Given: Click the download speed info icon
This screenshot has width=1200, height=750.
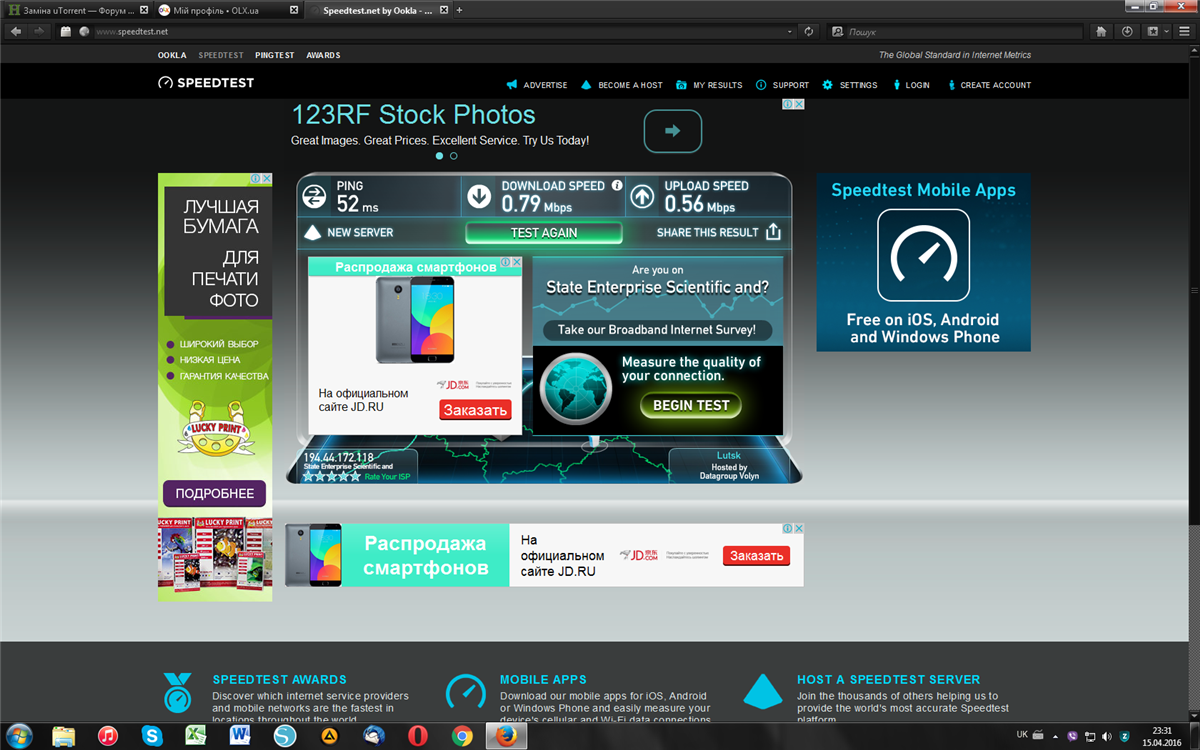Looking at the screenshot, I should tap(617, 186).
